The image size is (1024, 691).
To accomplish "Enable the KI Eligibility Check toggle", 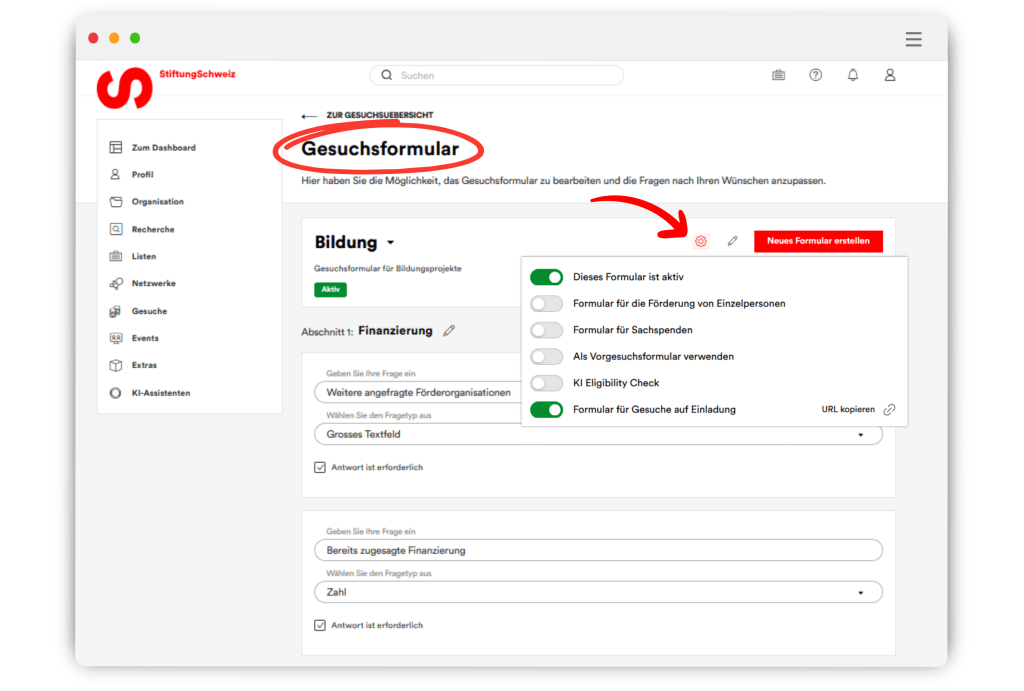I will coord(546,383).
